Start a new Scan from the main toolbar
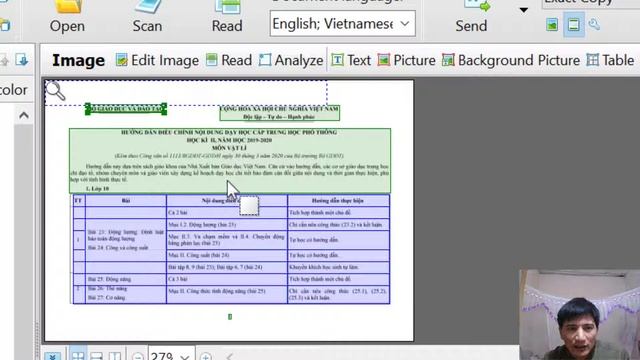This screenshot has height=360, width=640. (147, 17)
